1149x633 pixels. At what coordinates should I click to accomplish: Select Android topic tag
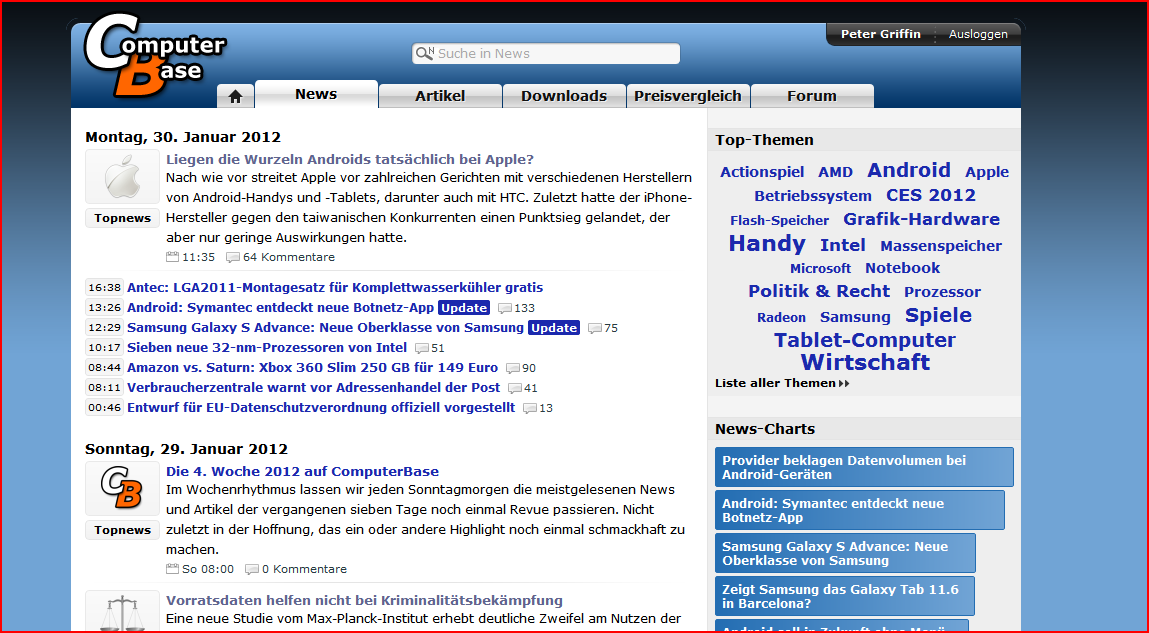(x=909, y=170)
